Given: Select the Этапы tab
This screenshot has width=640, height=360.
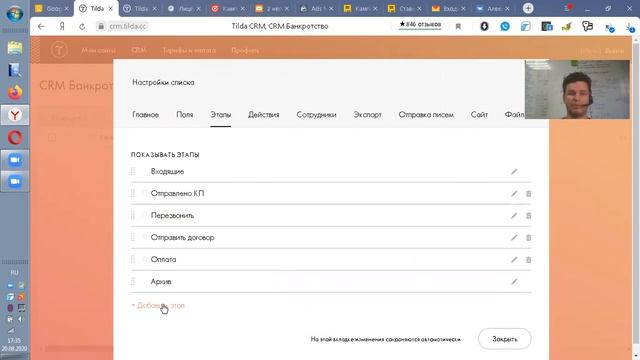Looking at the screenshot, I should click(221, 115).
